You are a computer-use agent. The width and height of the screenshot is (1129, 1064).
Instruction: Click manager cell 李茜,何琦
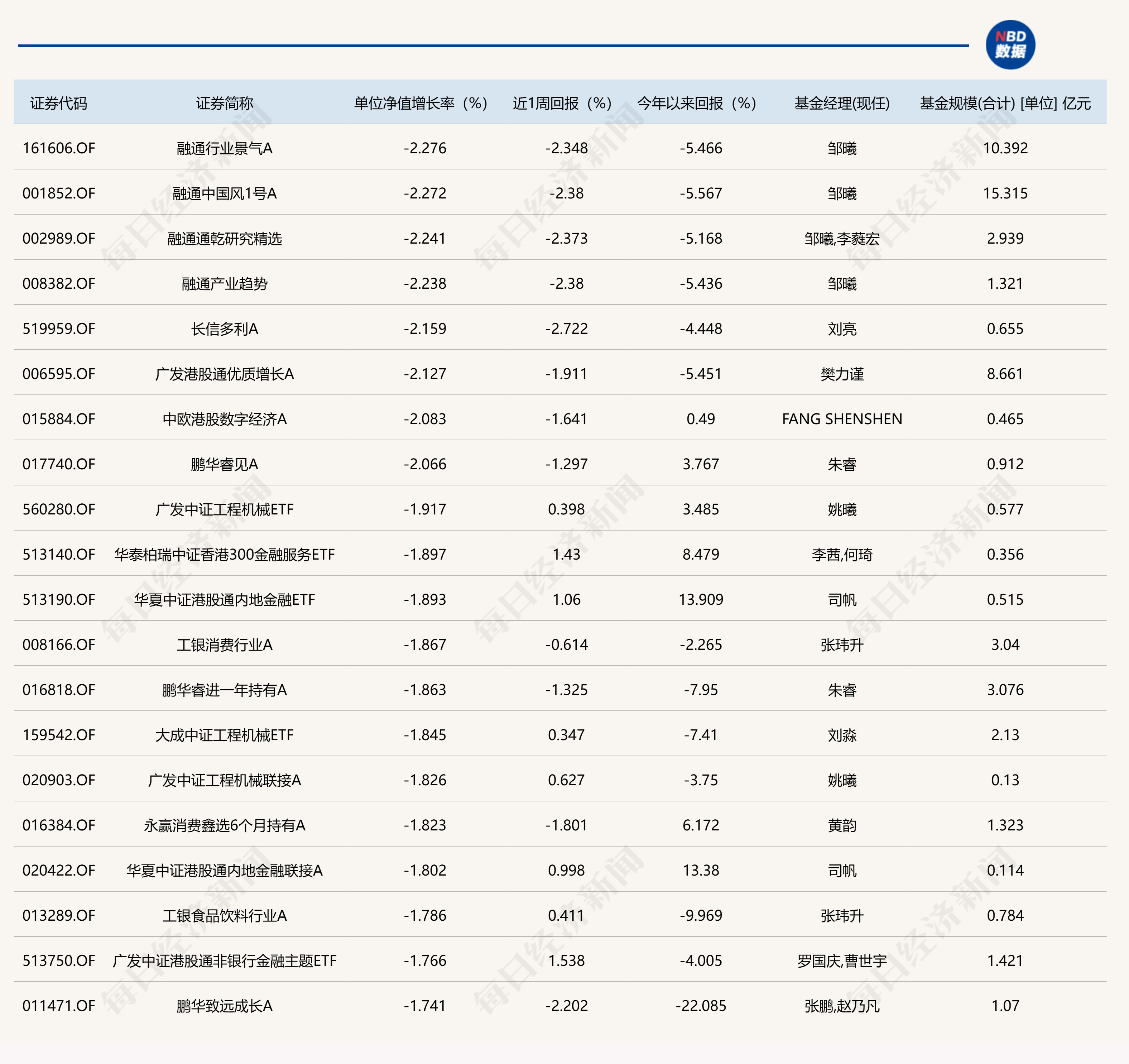[x=842, y=555]
